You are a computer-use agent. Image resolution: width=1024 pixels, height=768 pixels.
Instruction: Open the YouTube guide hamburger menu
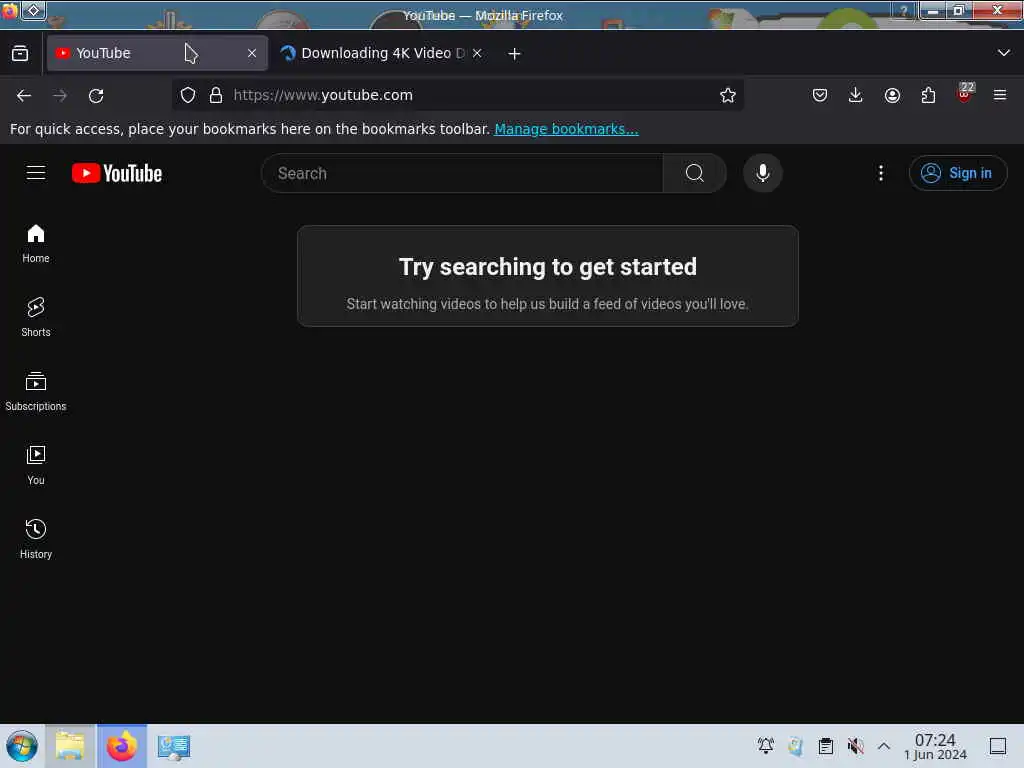click(36, 173)
